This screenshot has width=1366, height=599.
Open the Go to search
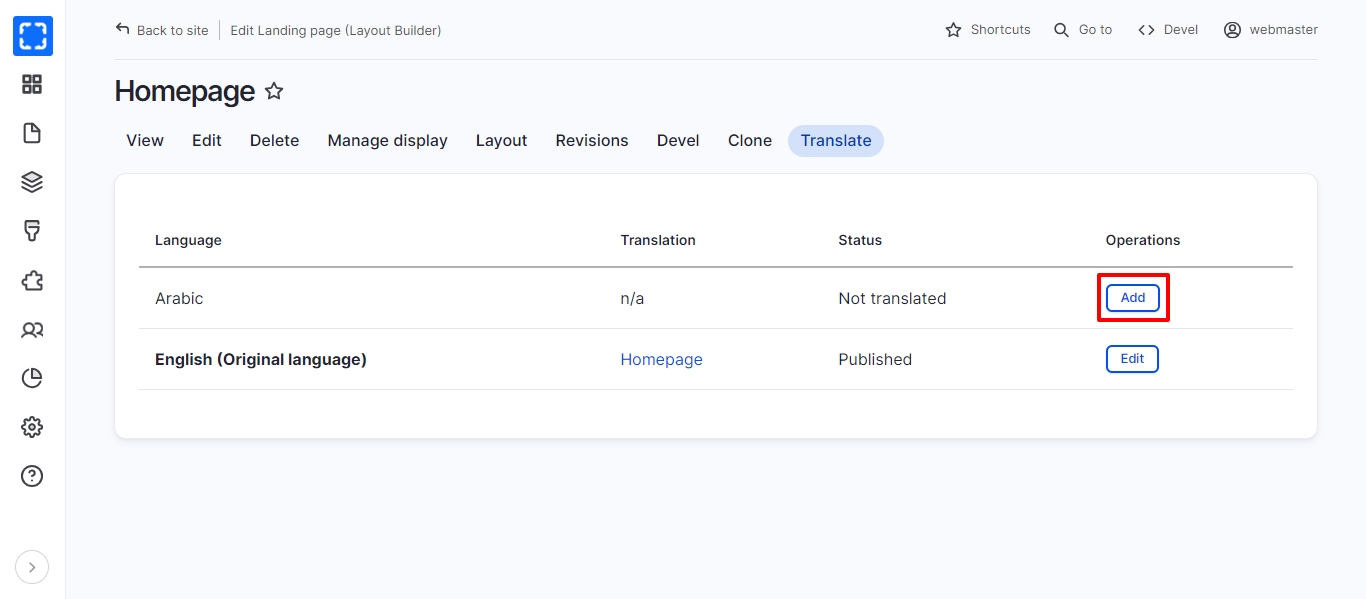pos(1083,30)
